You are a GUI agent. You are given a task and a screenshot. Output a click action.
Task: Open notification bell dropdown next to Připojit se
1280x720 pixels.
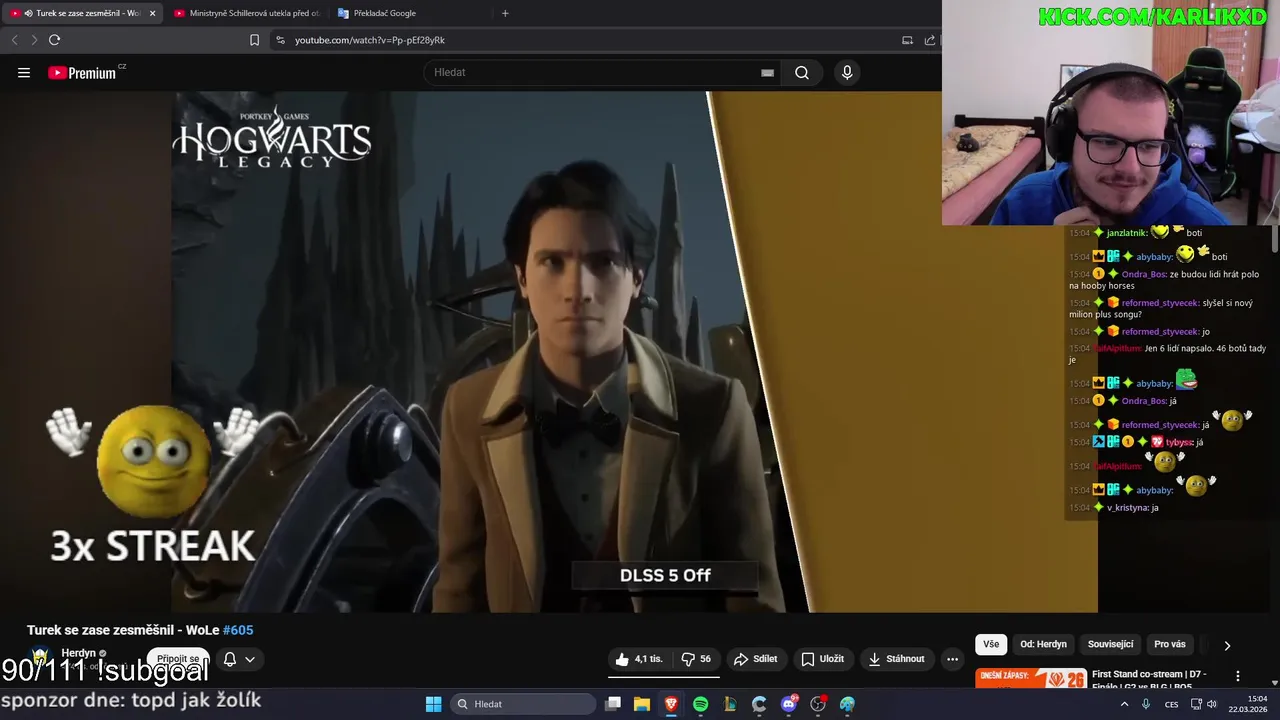[239, 659]
